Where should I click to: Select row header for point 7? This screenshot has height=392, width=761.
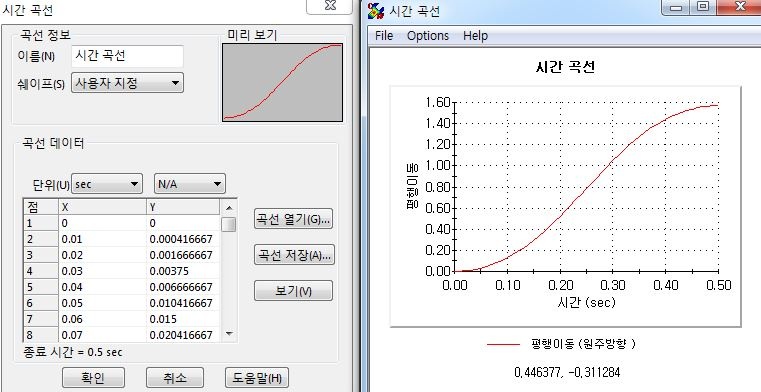pyautogui.click(x=41, y=319)
